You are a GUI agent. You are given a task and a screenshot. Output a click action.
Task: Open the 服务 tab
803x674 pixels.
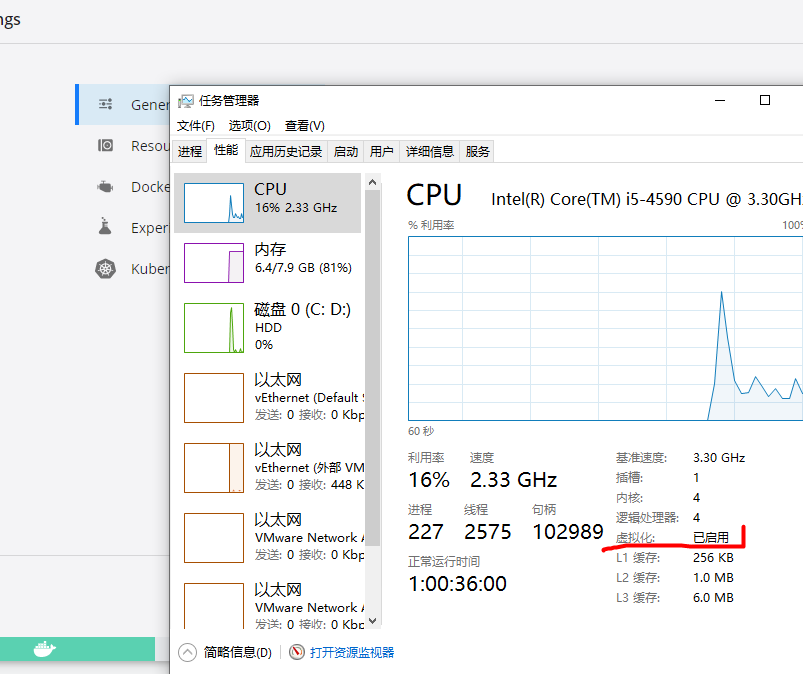point(477,150)
